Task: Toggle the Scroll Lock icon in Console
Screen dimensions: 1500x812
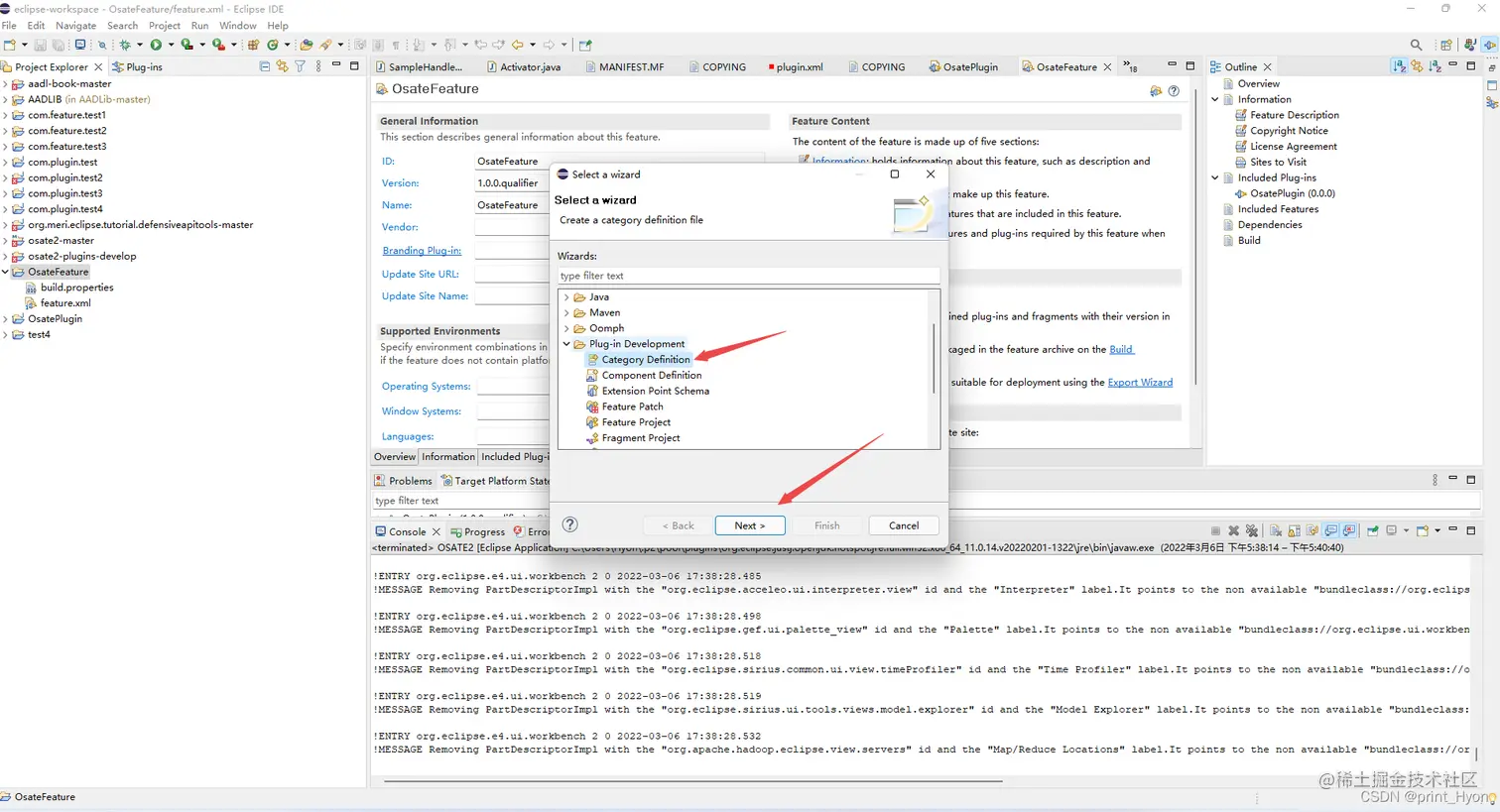Action: click(x=1294, y=530)
